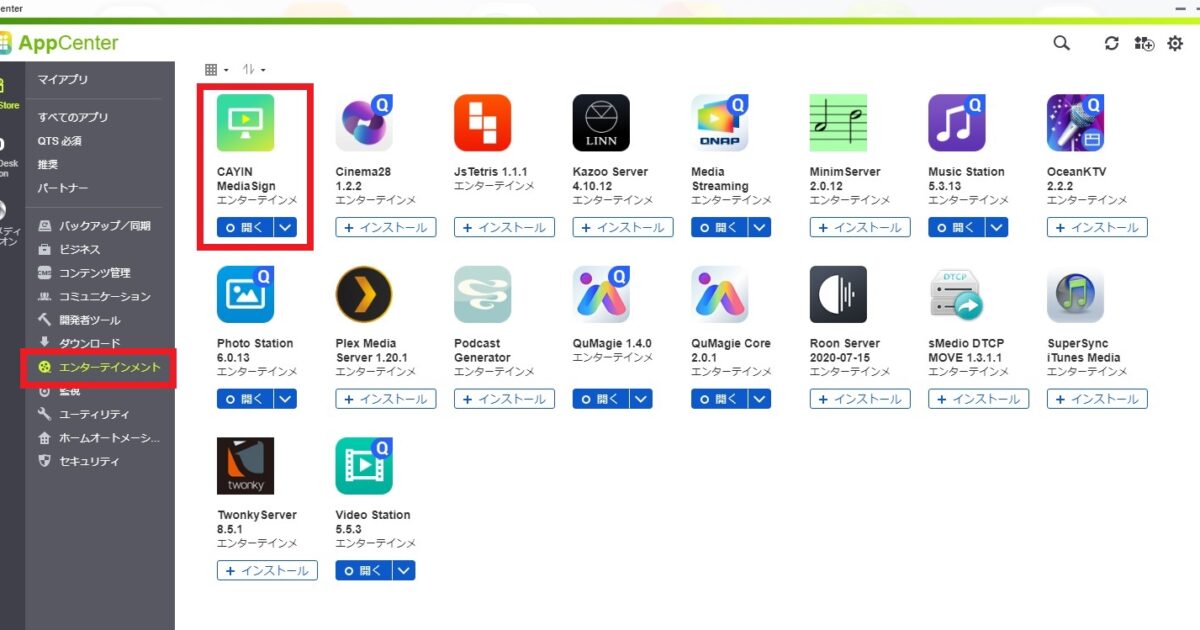Open Video Station with 開く button
This screenshot has height=630, width=1200.
click(364, 570)
